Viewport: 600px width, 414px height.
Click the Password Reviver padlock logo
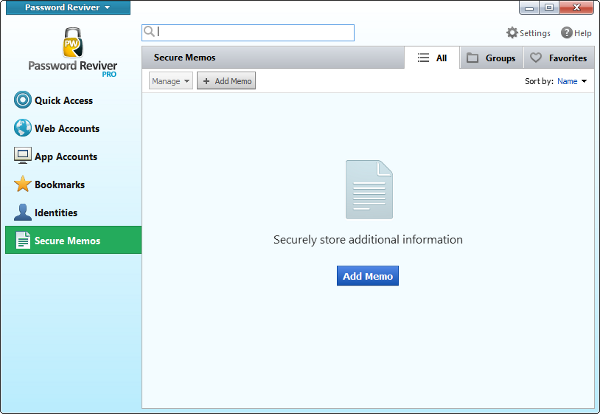point(72,42)
